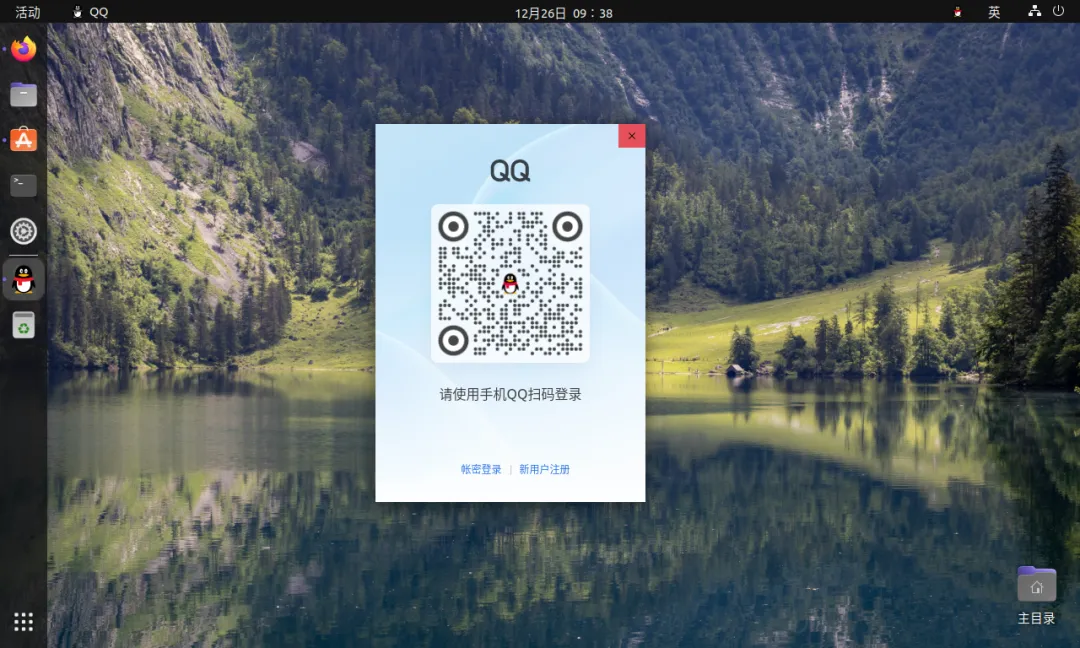The width and height of the screenshot is (1080, 648).
Task: Click the QQ login QR code
Action: click(x=510, y=283)
